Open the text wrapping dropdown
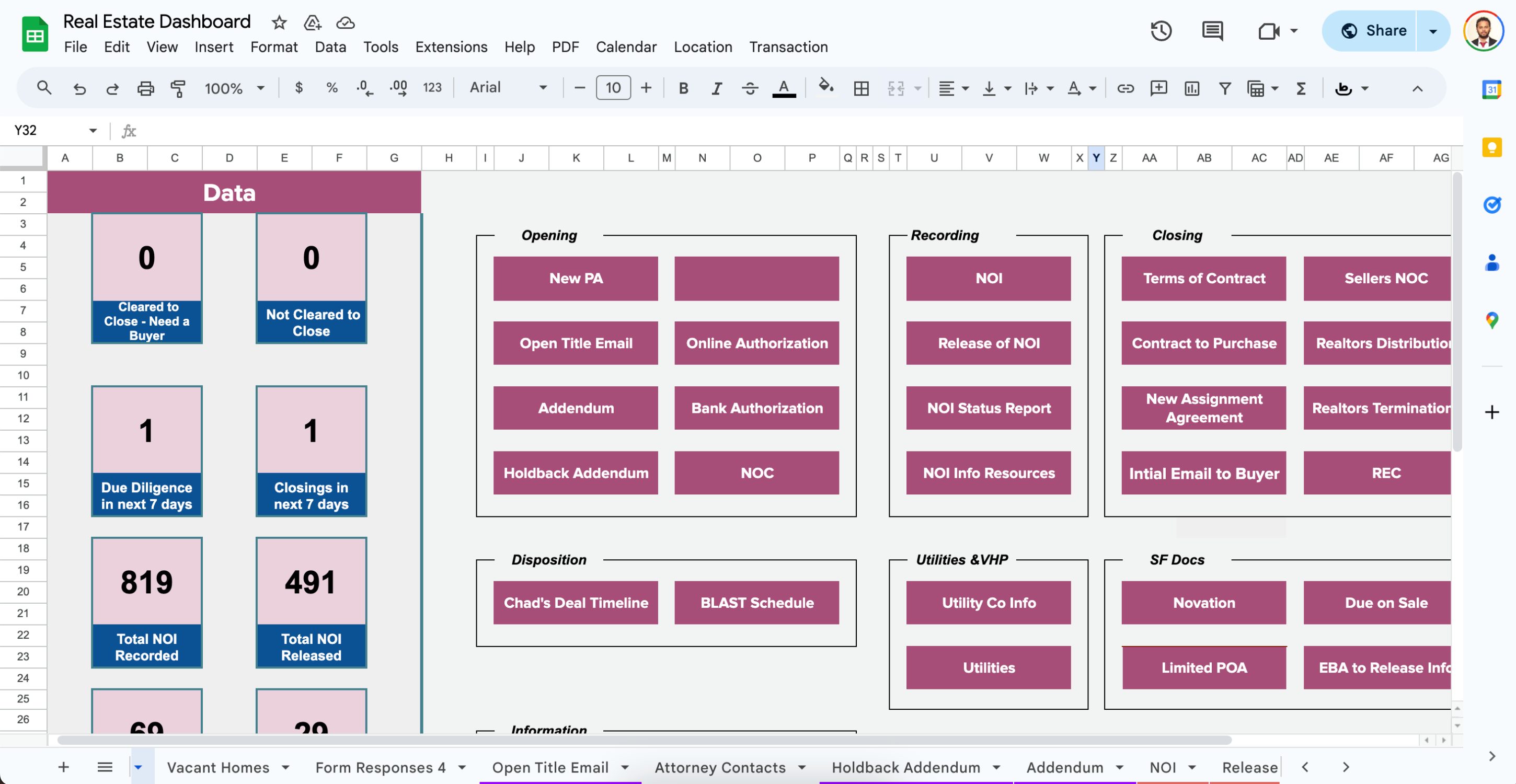 [x=1039, y=88]
